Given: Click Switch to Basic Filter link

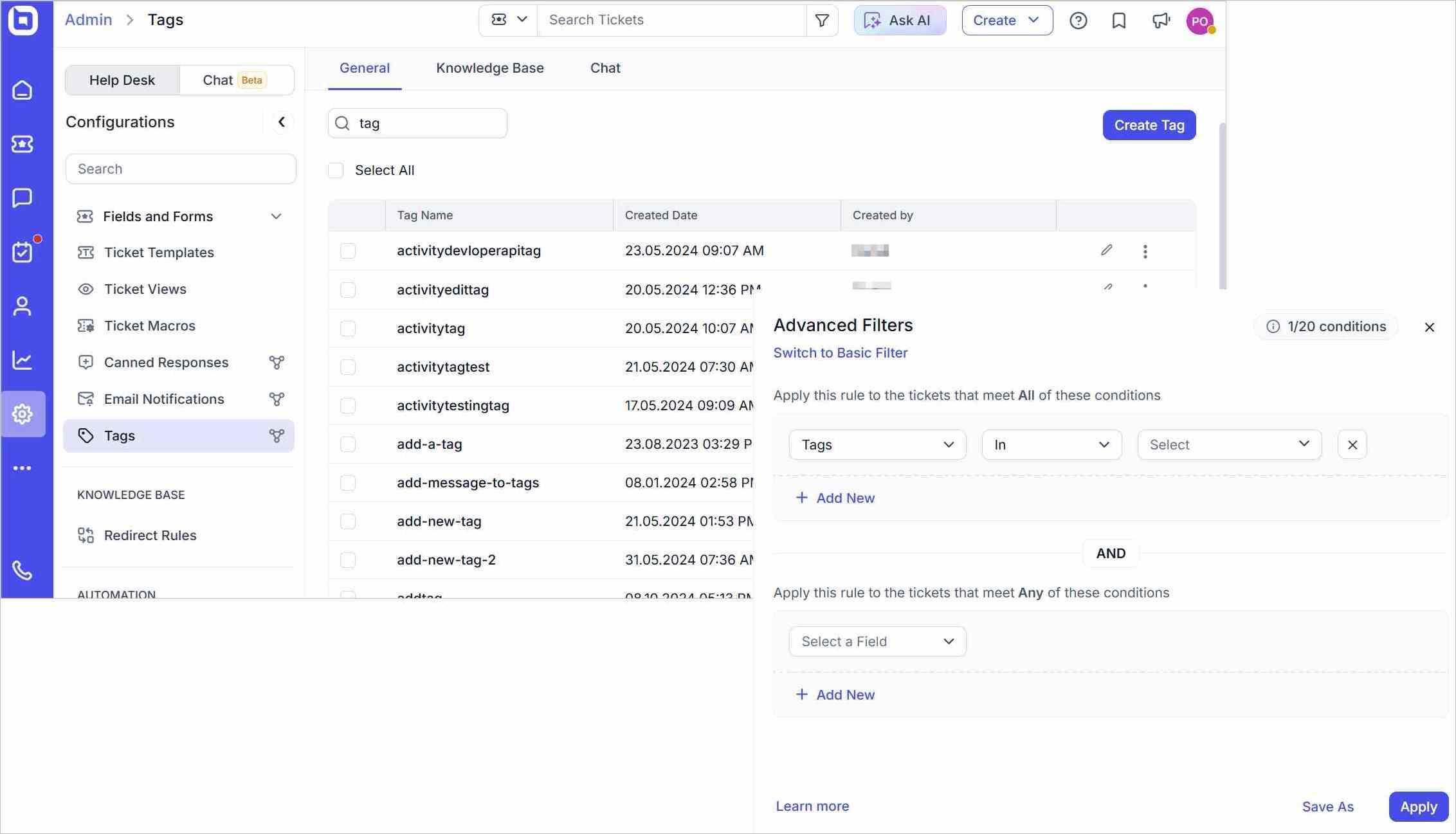Looking at the screenshot, I should click(x=841, y=353).
